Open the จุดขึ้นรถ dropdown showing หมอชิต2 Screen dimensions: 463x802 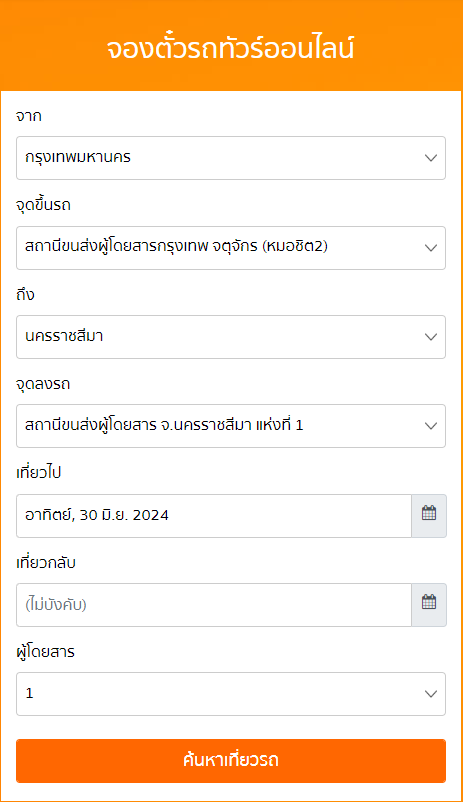(x=231, y=248)
